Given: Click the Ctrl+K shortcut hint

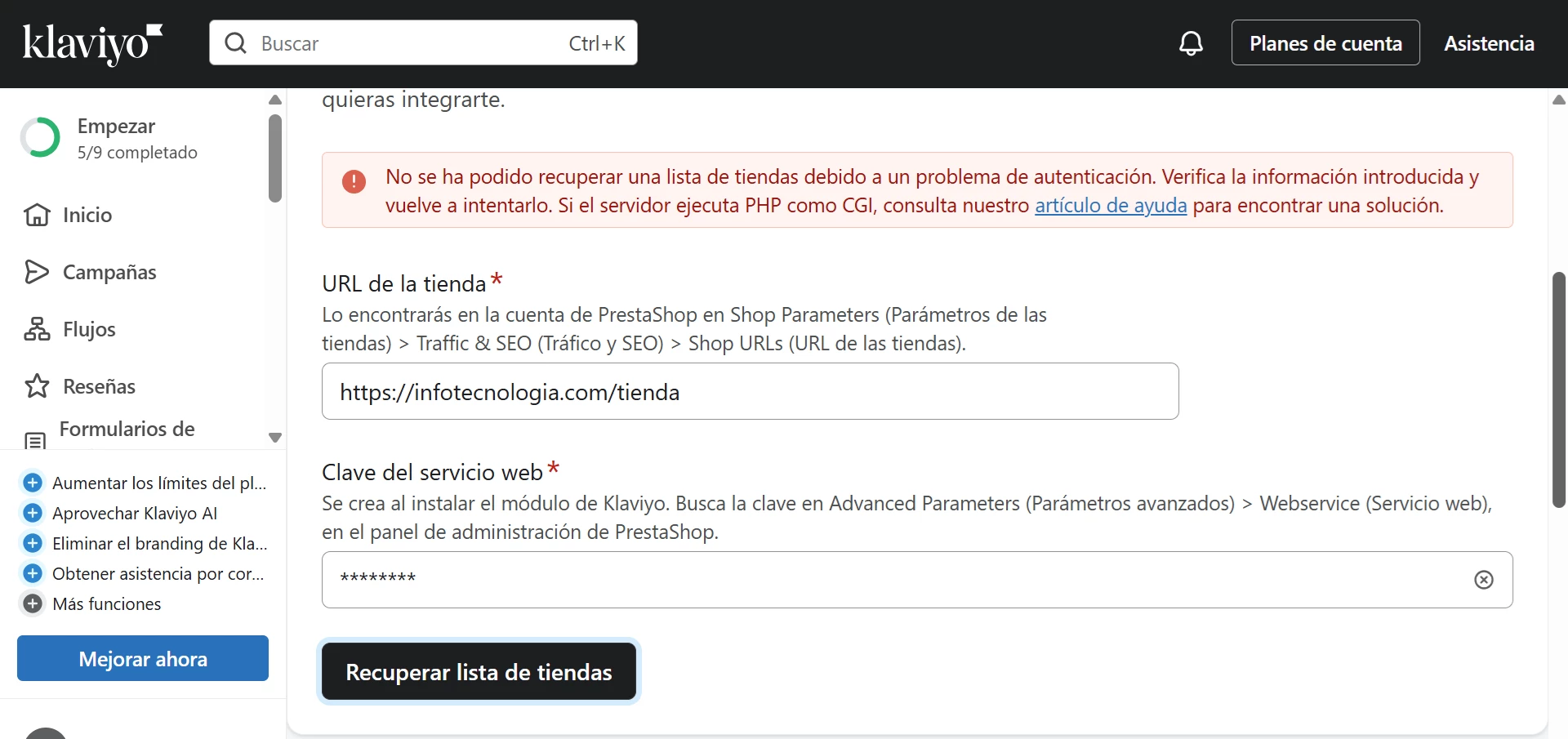Looking at the screenshot, I should pos(597,43).
